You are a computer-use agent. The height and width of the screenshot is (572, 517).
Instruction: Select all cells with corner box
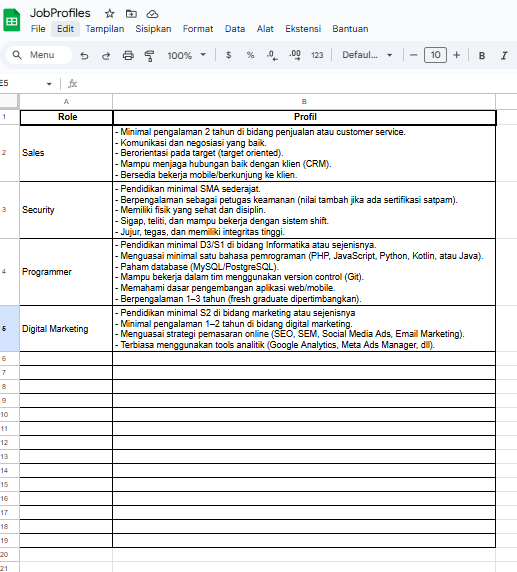(x=9, y=101)
